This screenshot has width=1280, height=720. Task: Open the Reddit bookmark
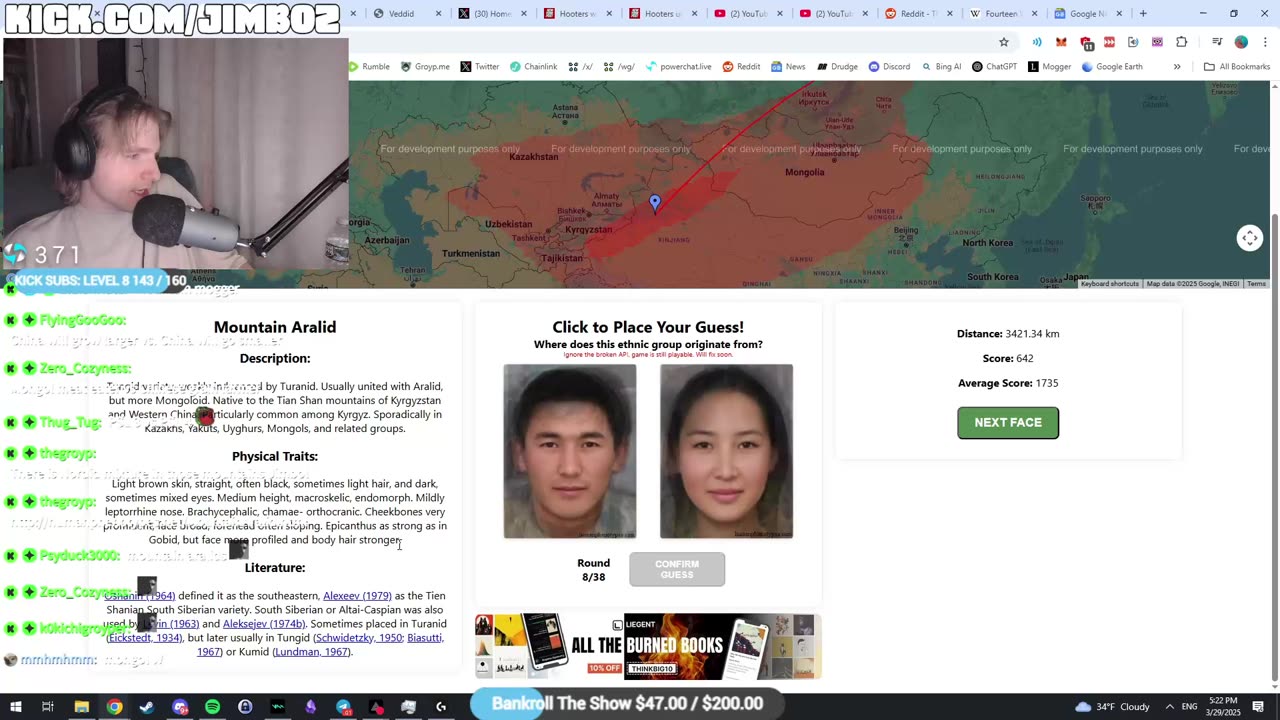coord(741,67)
